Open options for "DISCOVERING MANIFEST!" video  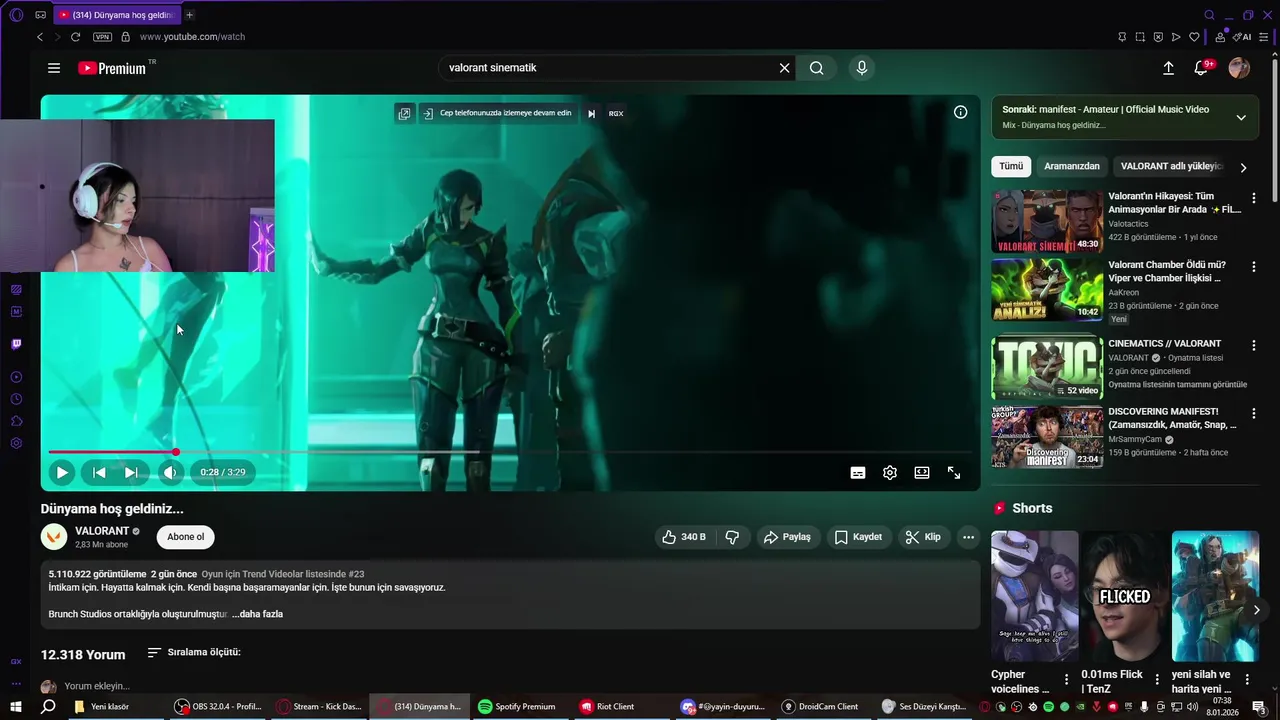point(1253,413)
